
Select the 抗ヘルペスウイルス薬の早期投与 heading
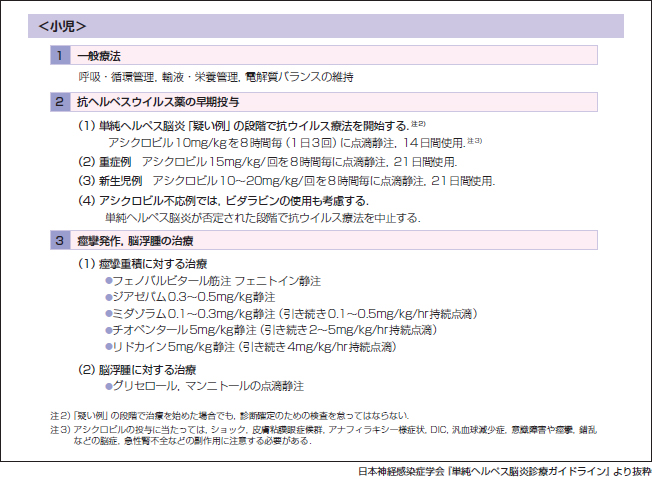pyautogui.click(x=158, y=102)
